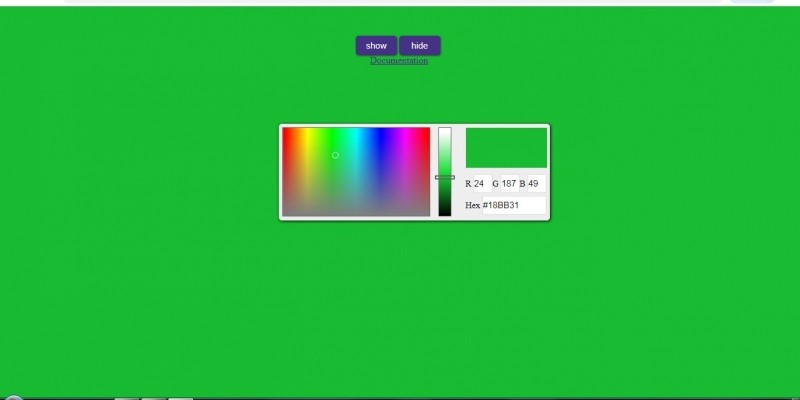Click the show button
The image size is (800, 400).
(376, 46)
